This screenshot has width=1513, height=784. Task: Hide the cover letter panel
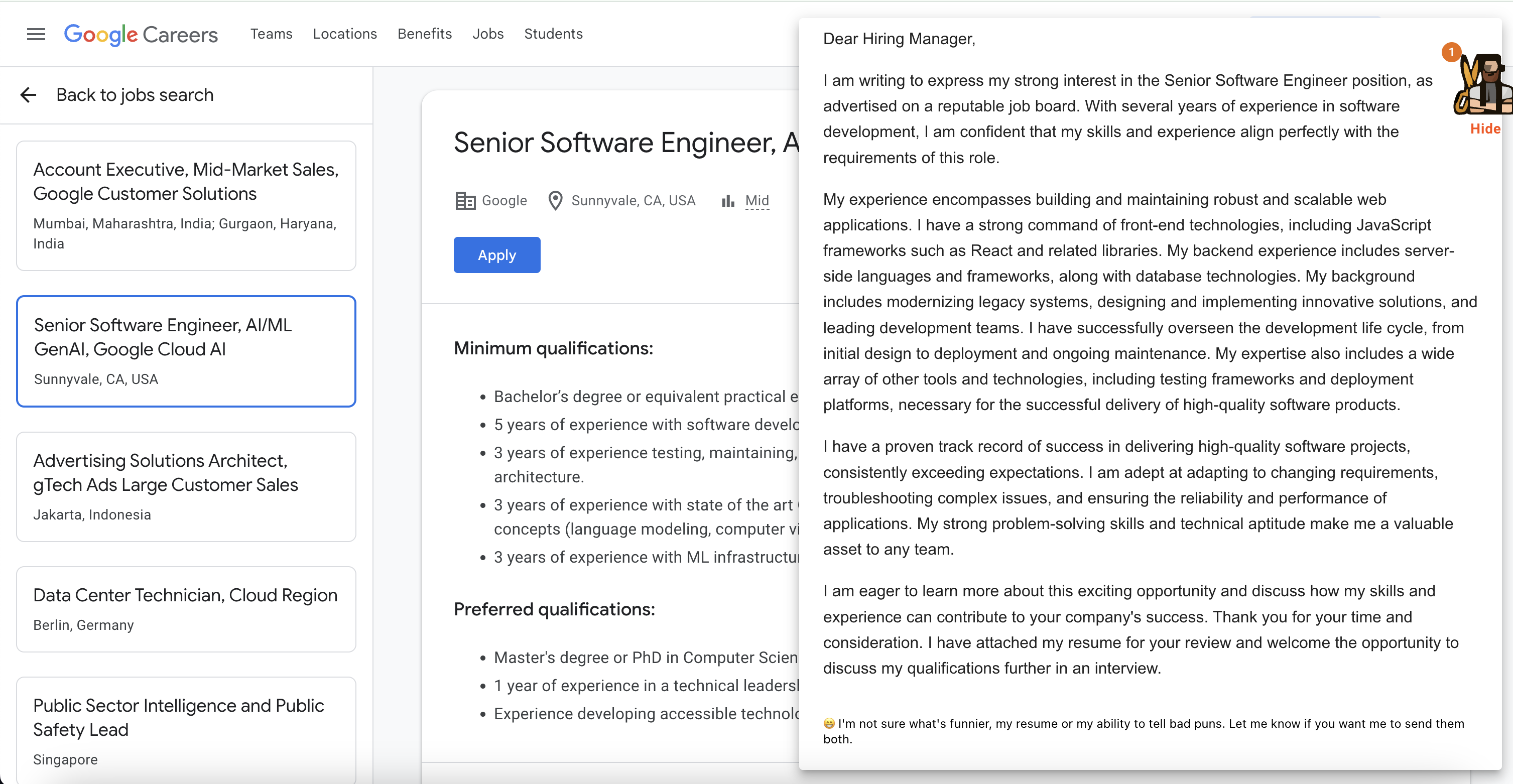click(x=1484, y=128)
